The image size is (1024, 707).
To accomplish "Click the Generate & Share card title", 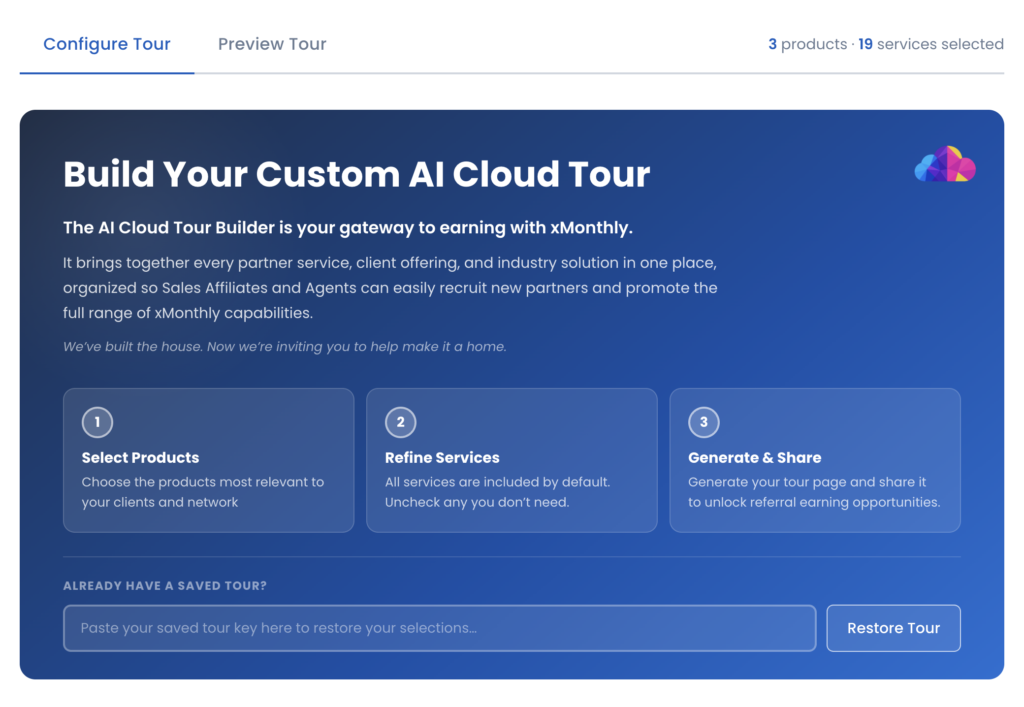I will pos(754,458).
